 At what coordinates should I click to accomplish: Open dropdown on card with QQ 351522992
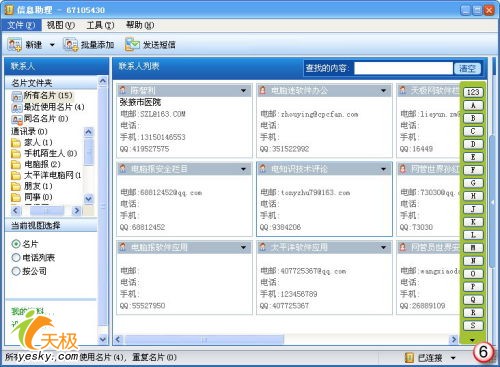tap(384, 90)
